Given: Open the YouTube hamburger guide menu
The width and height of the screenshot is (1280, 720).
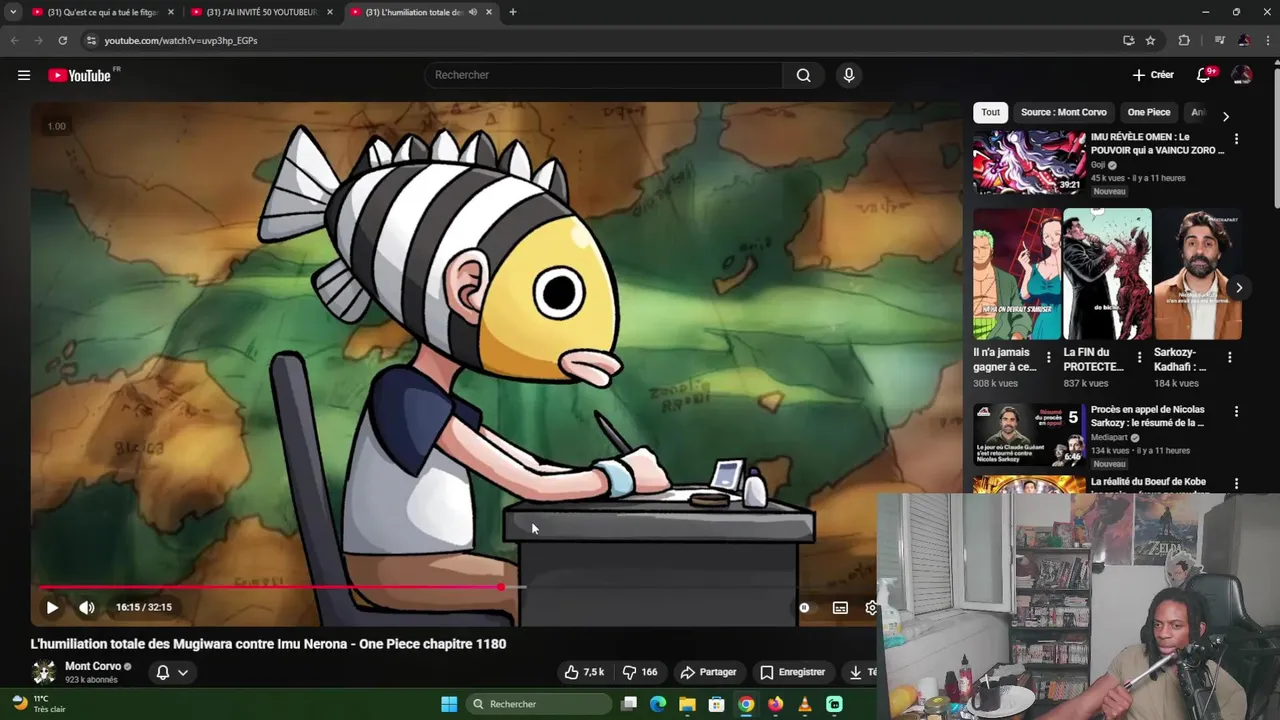Looking at the screenshot, I should pos(24,75).
